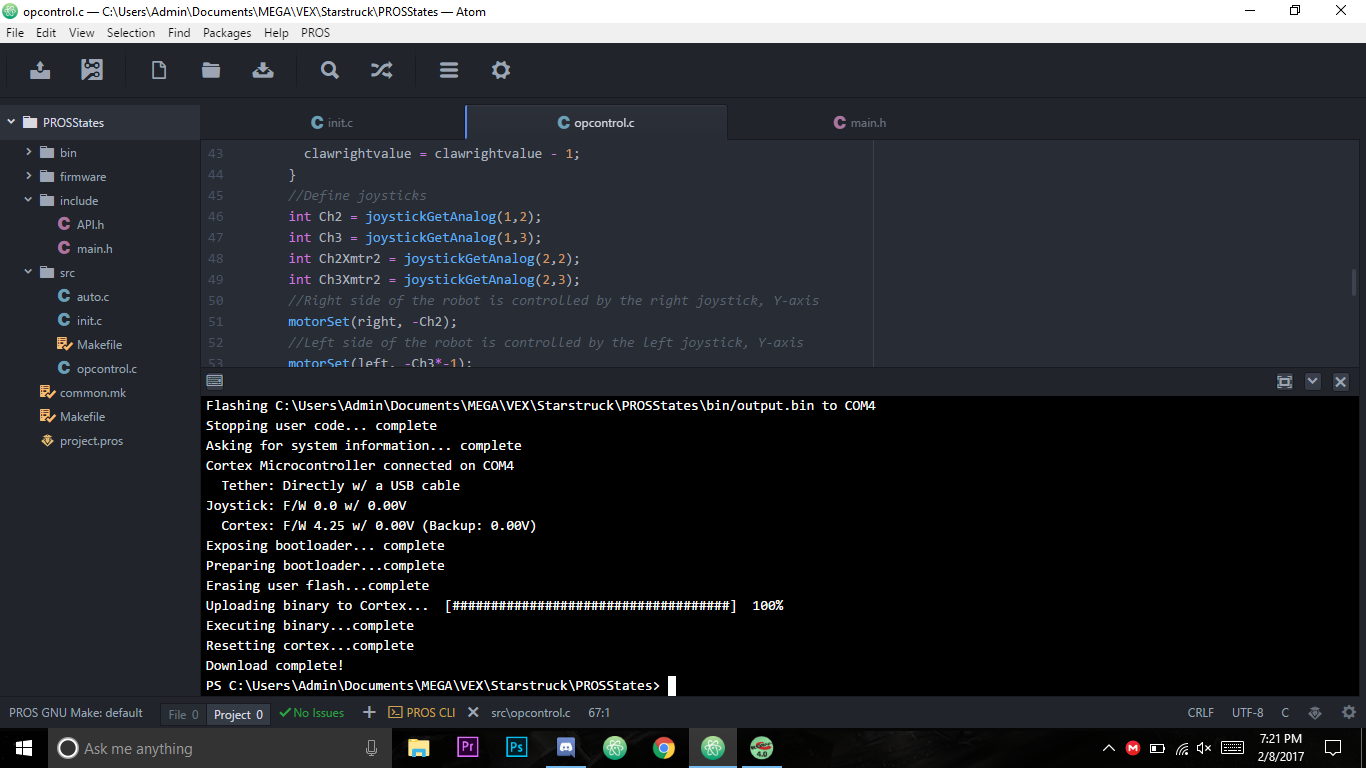Image resolution: width=1366 pixels, height=768 pixels.
Task: Open the Edit menu
Action: [46, 32]
